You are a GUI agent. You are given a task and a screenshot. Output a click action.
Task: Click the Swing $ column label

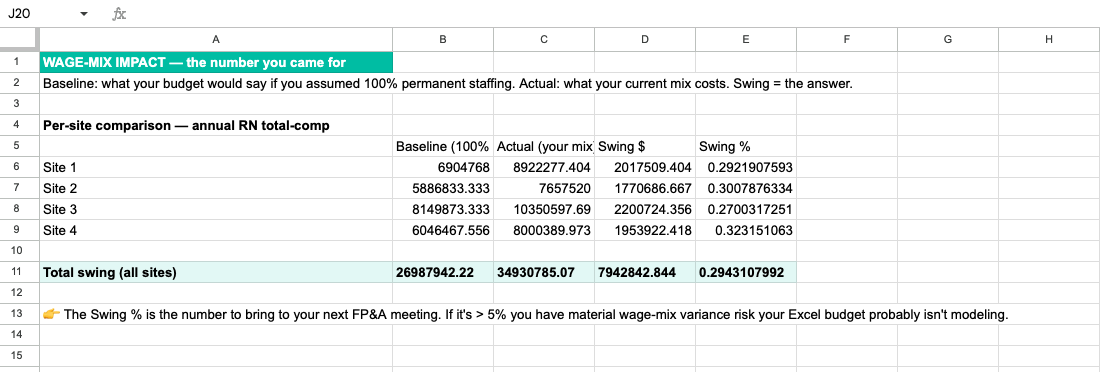pos(645,146)
